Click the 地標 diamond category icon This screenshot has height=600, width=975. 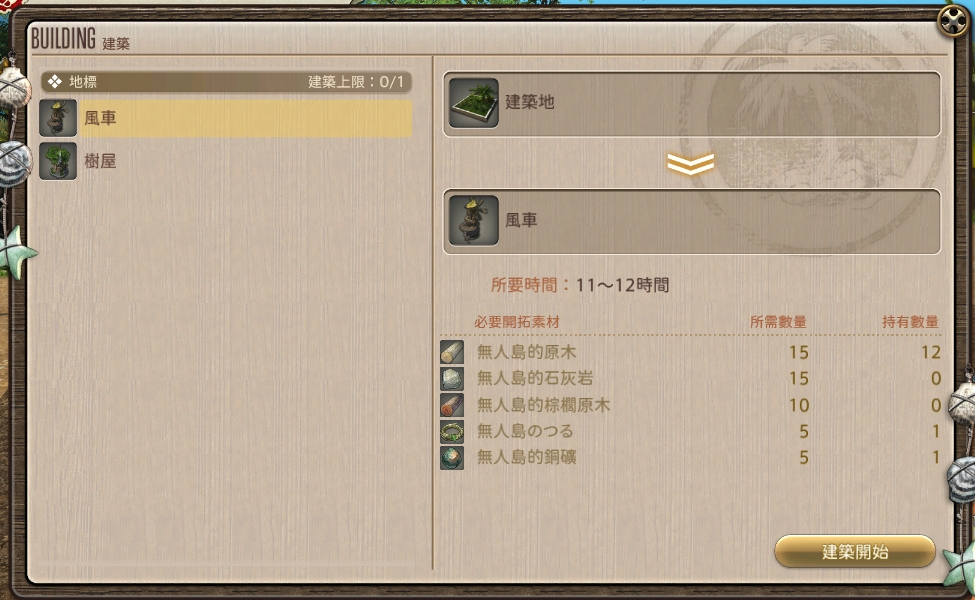point(55,81)
